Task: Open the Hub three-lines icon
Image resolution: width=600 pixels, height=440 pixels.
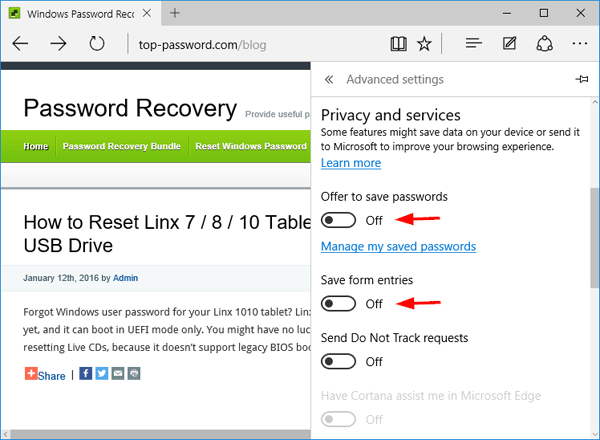Action: point(473,43)
